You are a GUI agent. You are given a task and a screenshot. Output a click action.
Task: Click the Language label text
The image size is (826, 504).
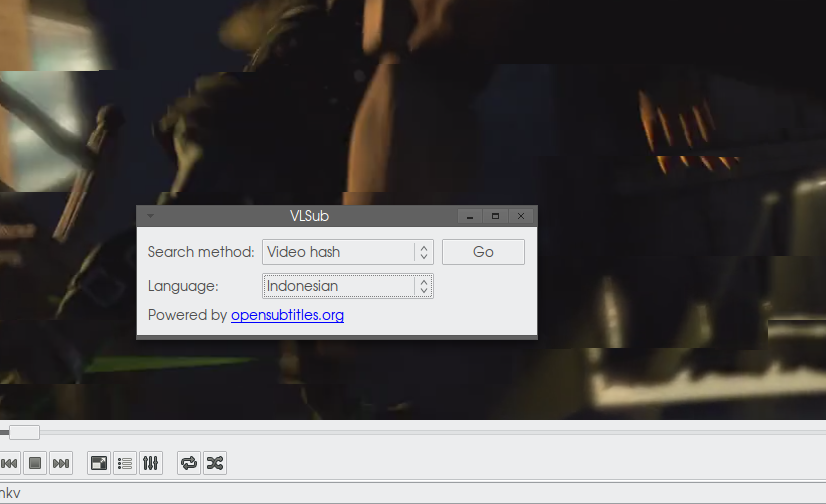(x=183, y=286)
